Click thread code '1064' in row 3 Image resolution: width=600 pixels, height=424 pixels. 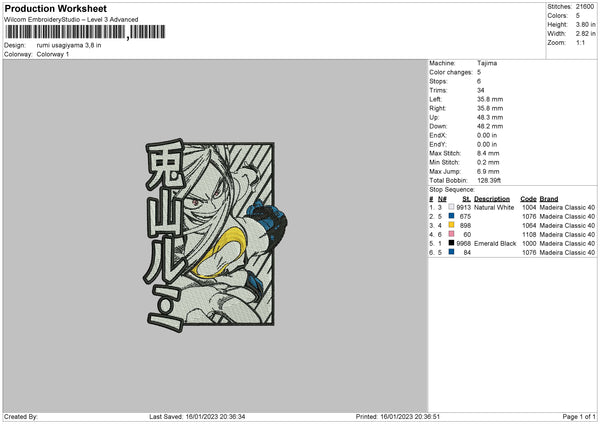click(x=529, y=225)
